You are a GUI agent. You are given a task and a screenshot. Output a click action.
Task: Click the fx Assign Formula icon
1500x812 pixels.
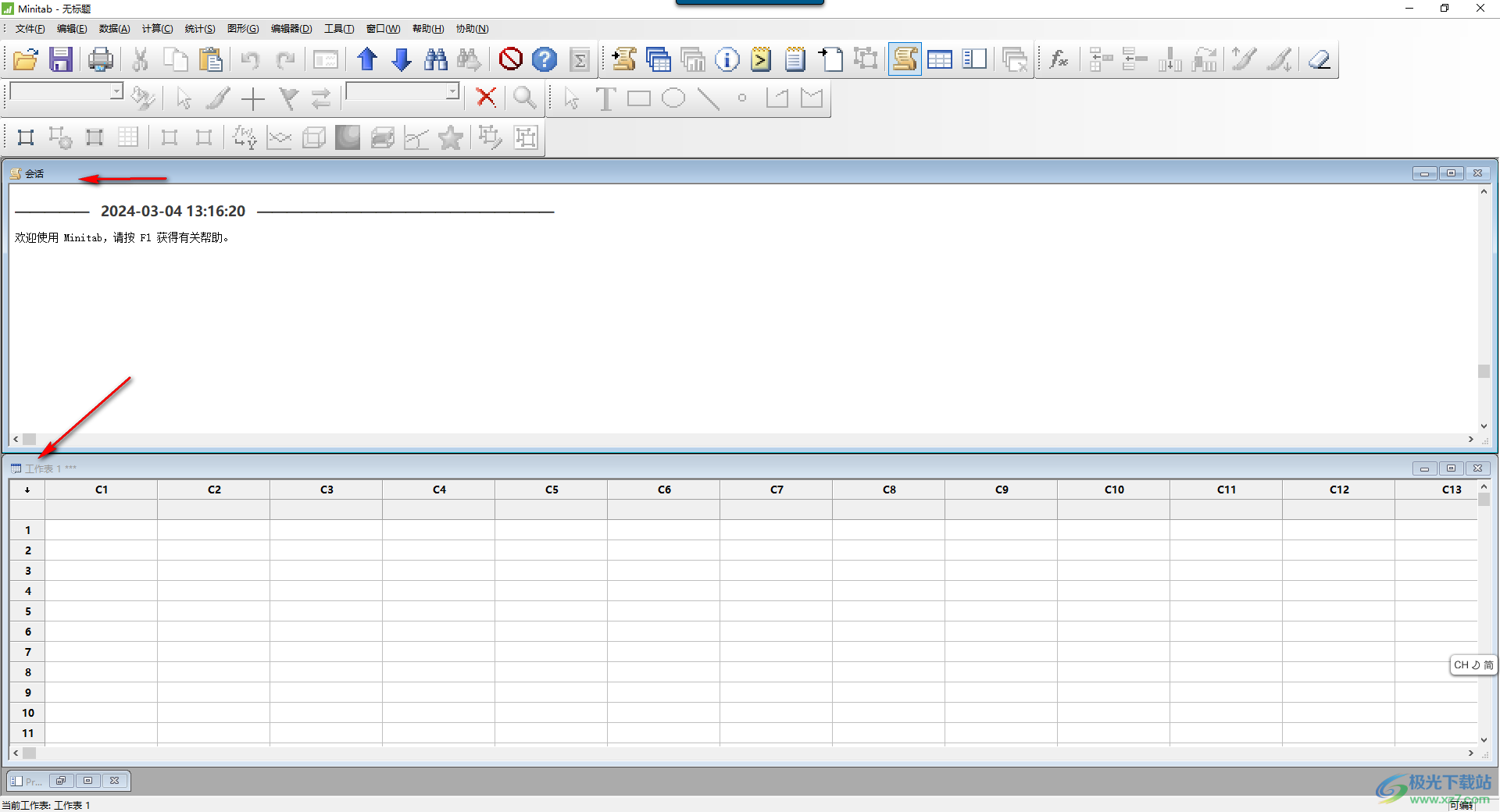click(1059, 59)
